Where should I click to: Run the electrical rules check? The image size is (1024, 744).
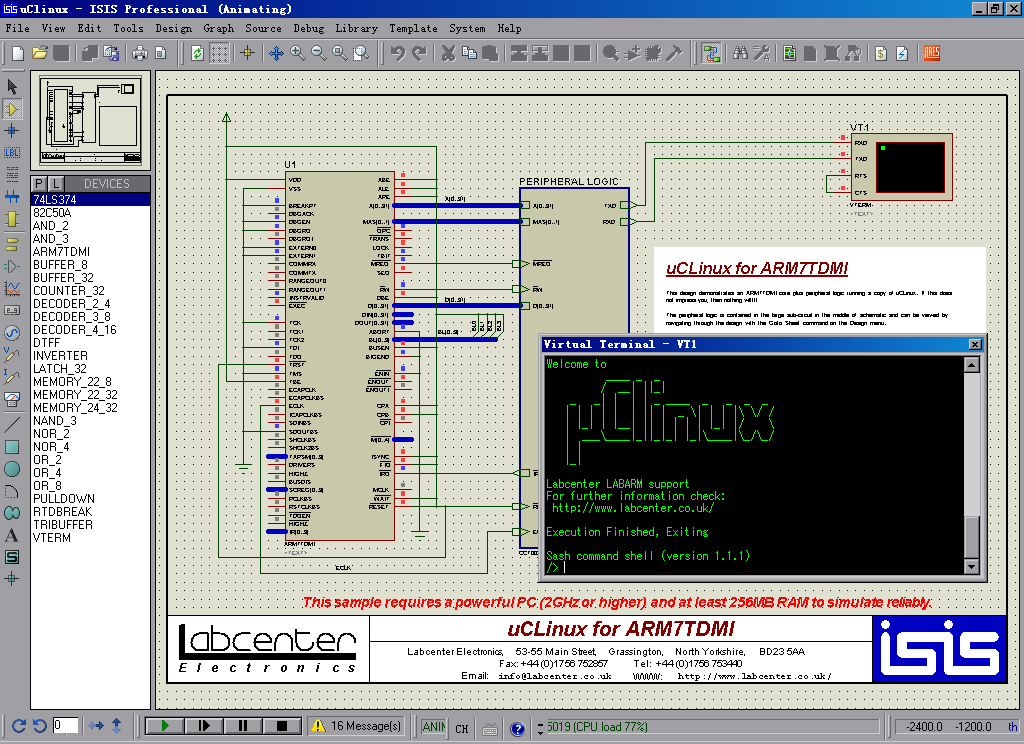tap(903, 54)
